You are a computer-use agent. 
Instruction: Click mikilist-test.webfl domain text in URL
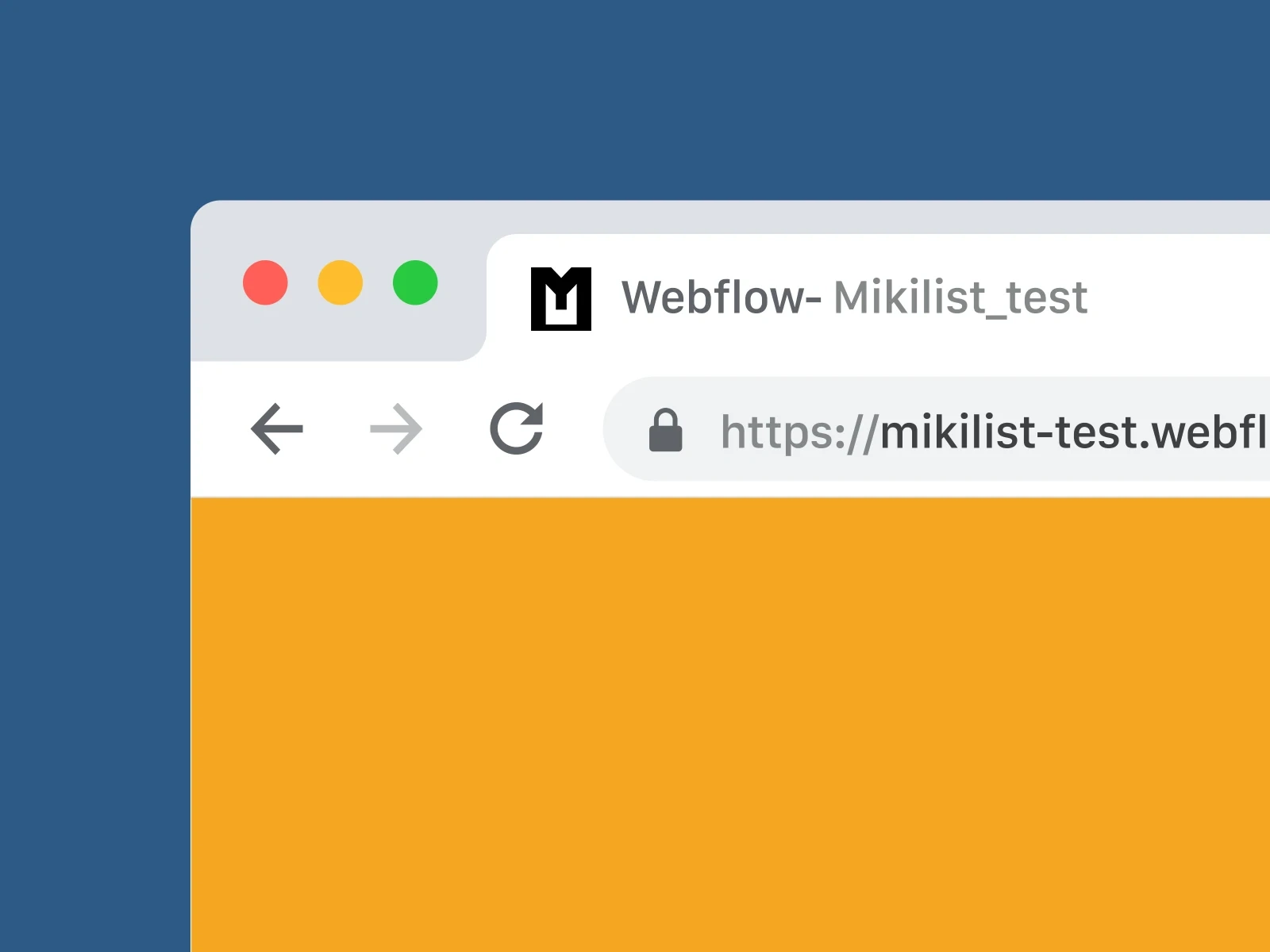(1074, 432)
